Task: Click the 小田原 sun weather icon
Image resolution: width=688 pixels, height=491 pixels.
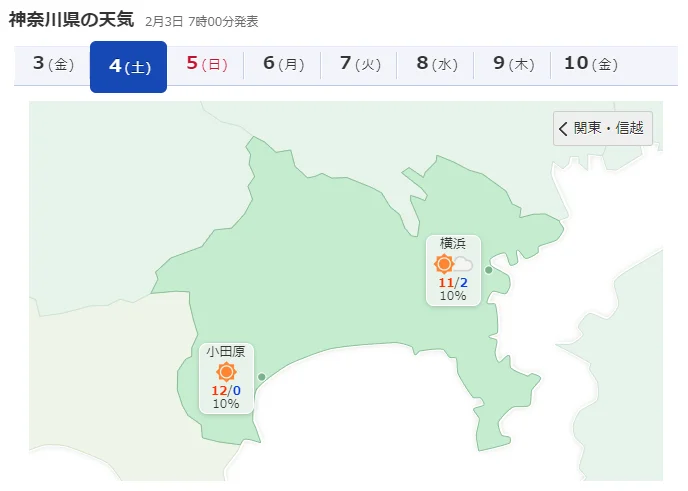Action: tap(226, 372)
